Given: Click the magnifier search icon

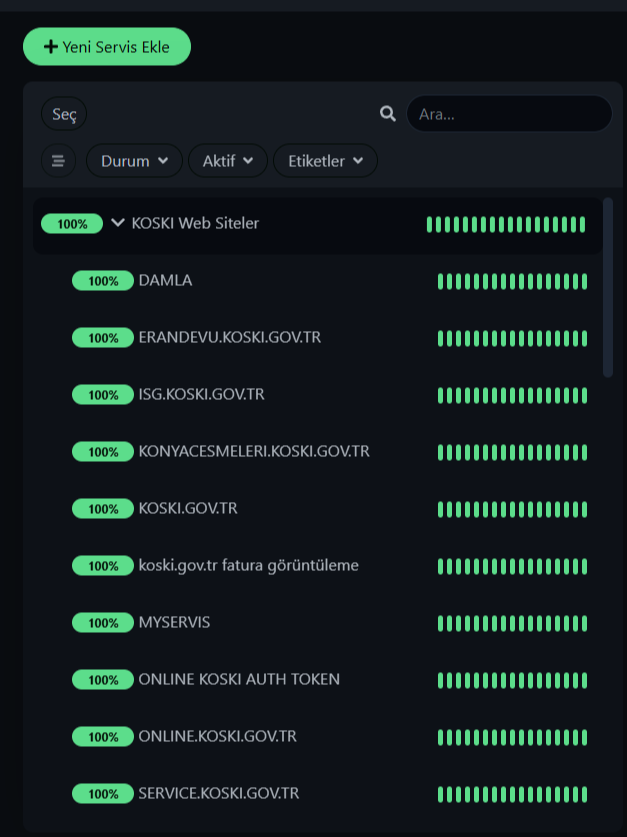Looking at the screenshot, I should (388, 114).
